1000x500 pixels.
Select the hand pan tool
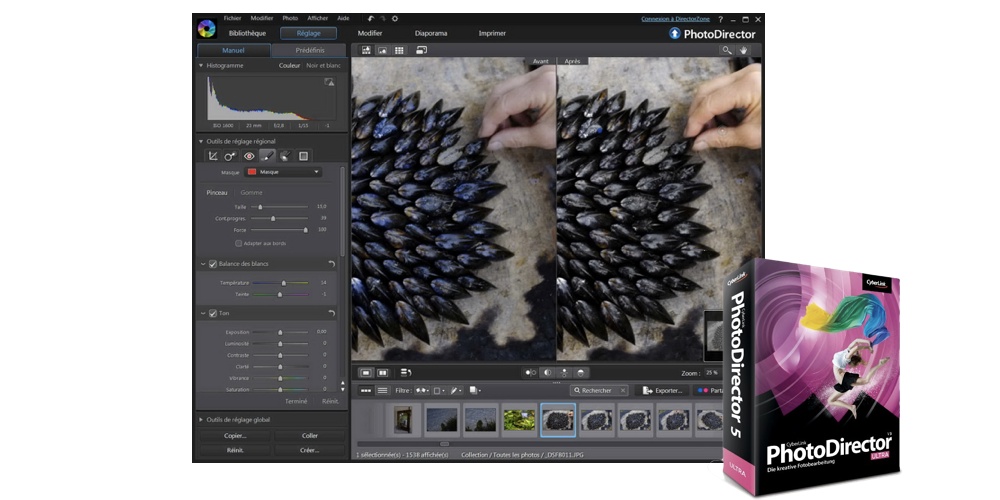click(743, 50)
